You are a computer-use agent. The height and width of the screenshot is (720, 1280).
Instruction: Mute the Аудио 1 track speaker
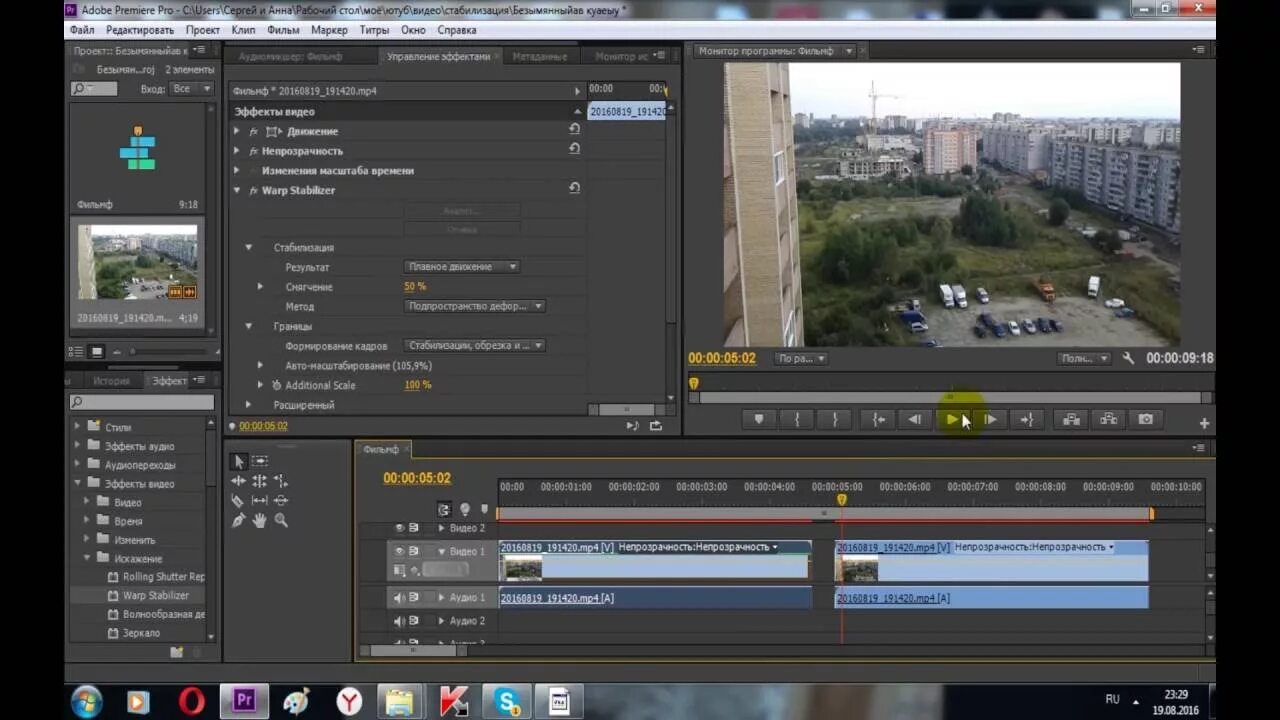click(x=399, y=598)
